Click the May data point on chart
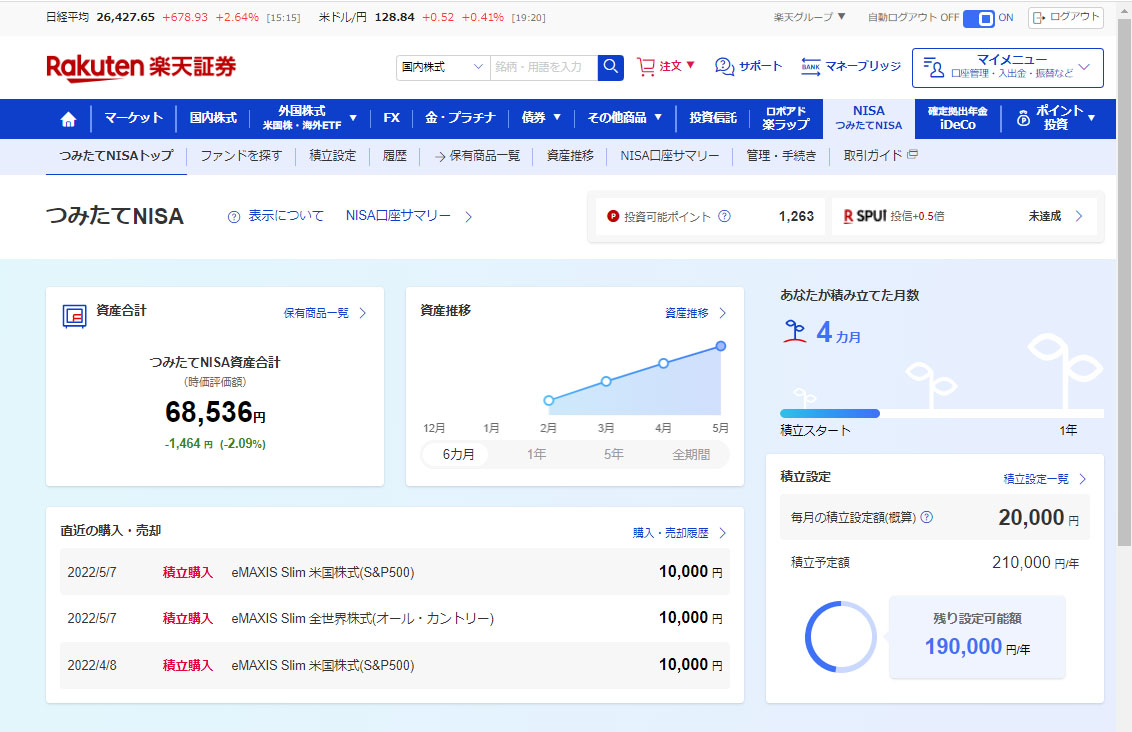The width and height of the screenshot is (1132, 732). click(x=720, y=346)
